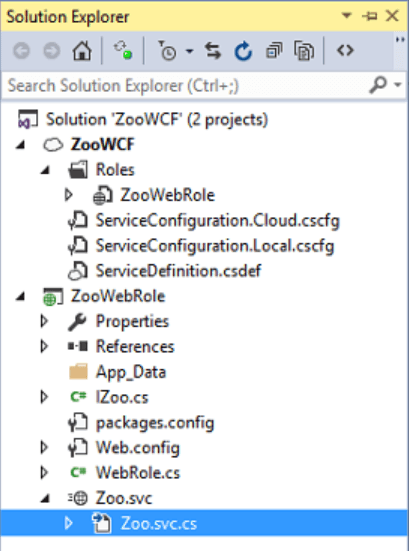Open the Pending Changes Filter dropdown arrow
Viewport: 409px width, 551px height.
tap(189, 51)
